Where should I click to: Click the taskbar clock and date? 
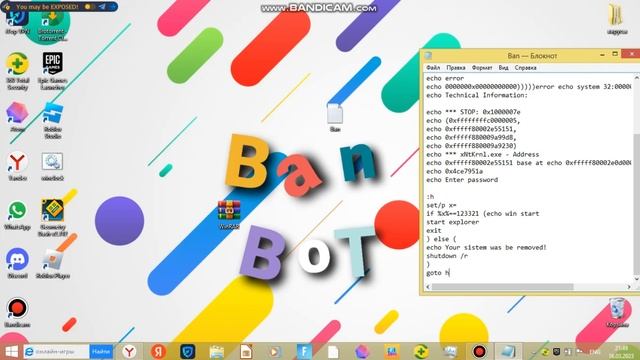(x=621, y=351)
